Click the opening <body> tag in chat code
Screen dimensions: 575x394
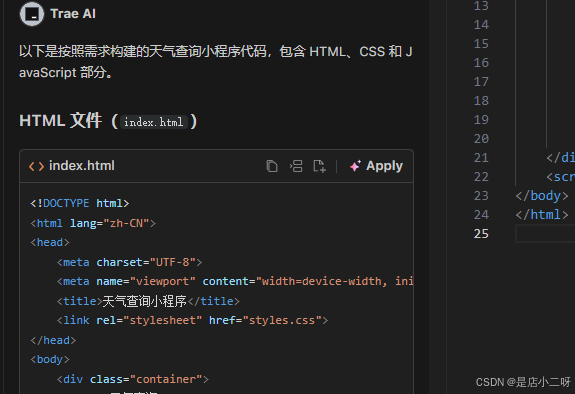[x=50, y=359]
